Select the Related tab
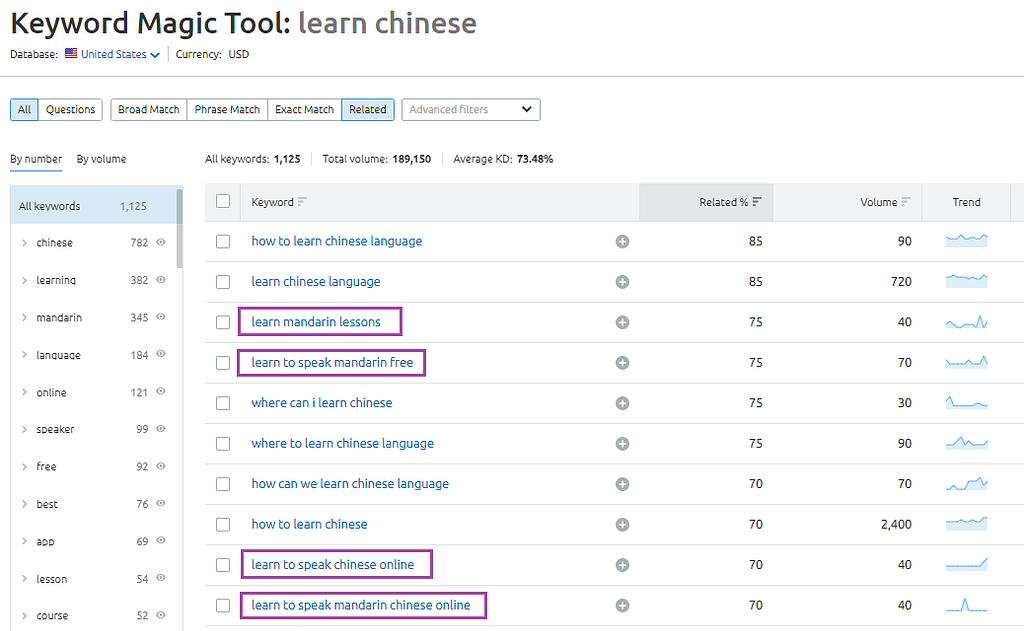This screenshot has width=1024, height=631. pyautogui.click(x=368, y=110)
